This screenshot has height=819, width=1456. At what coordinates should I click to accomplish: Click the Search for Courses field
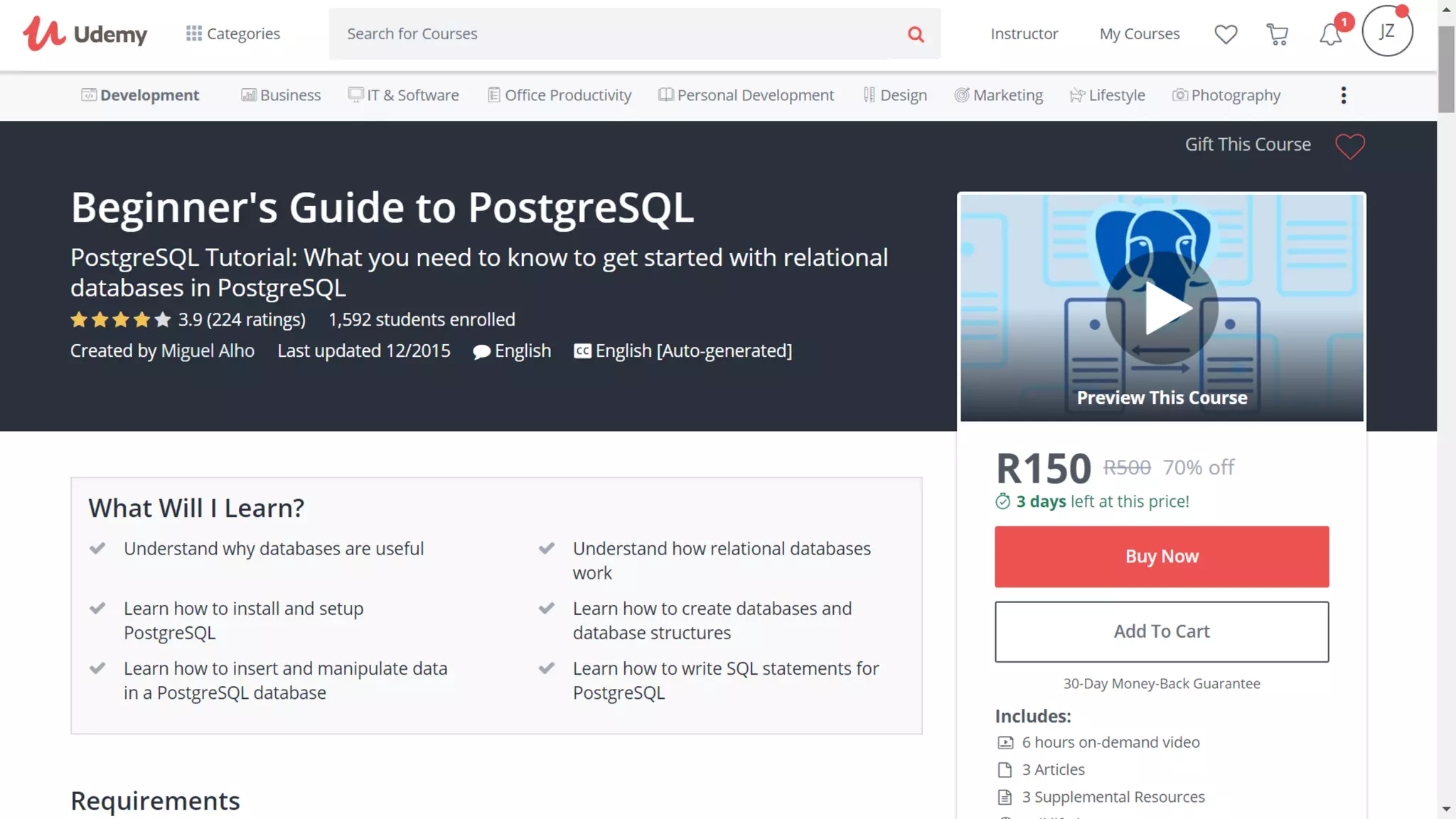point(611,34)
